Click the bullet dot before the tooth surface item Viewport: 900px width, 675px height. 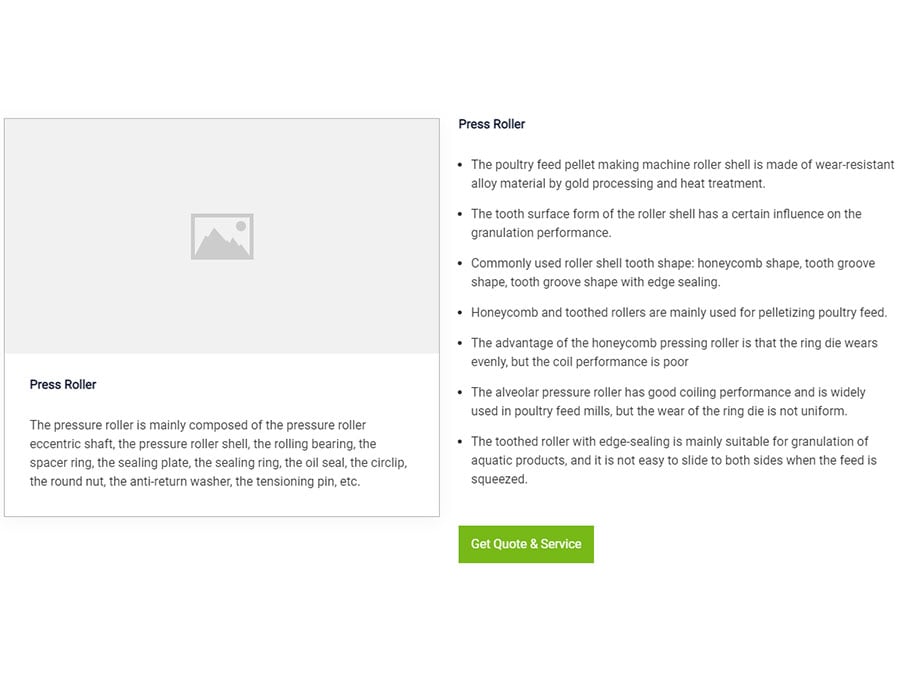pos(460,214)
